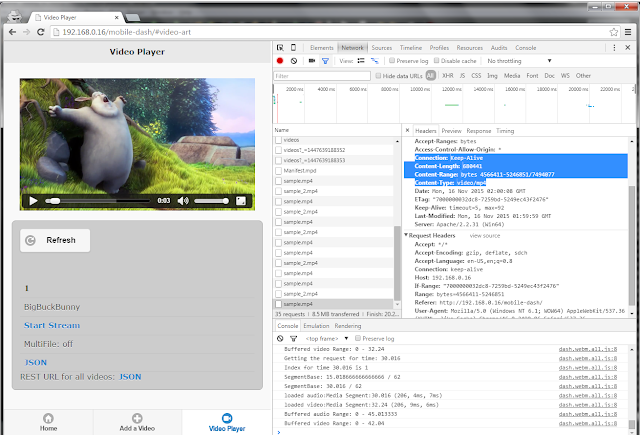640x435 pixels.
Task: Open the Chrome hamburger menu
Action: coord(628,32)
